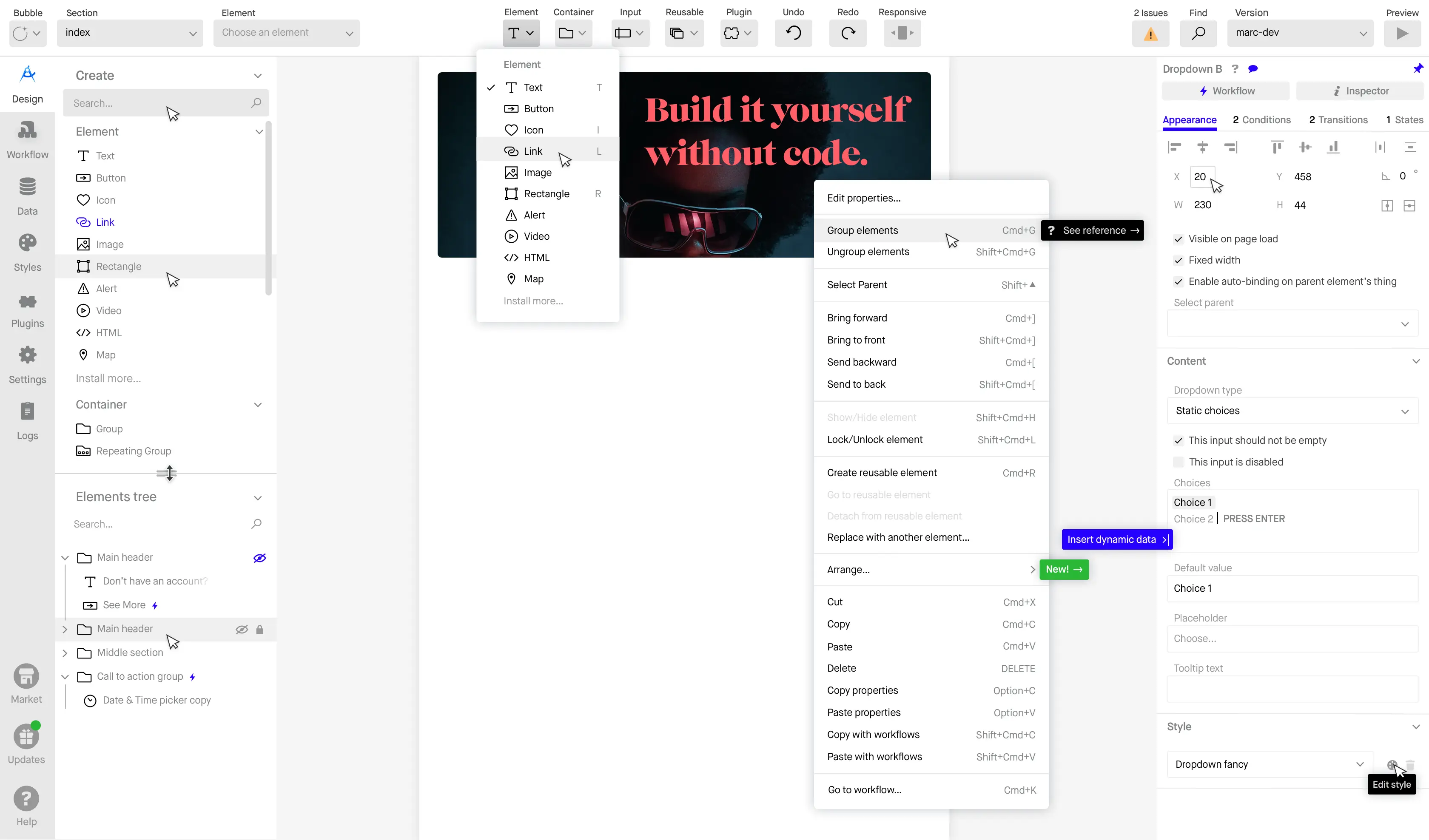Open the Styles panel icon

coord(27,250)
